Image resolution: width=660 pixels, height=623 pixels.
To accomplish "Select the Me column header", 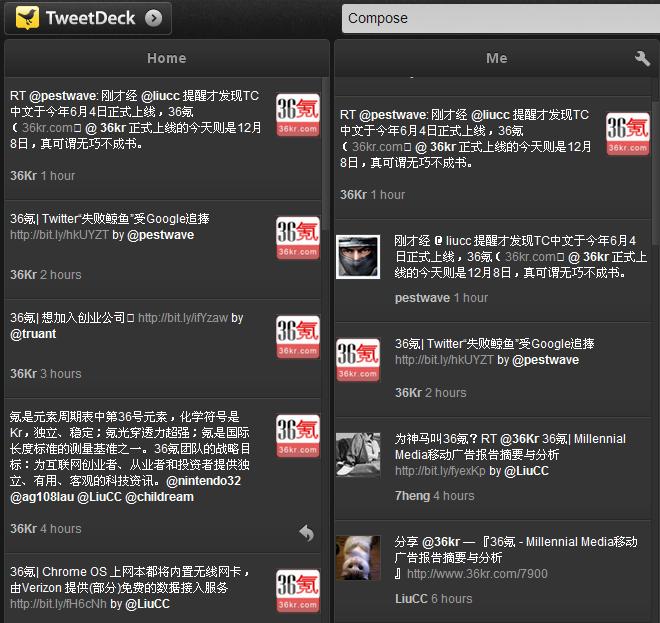I will (x=497, y=58).
